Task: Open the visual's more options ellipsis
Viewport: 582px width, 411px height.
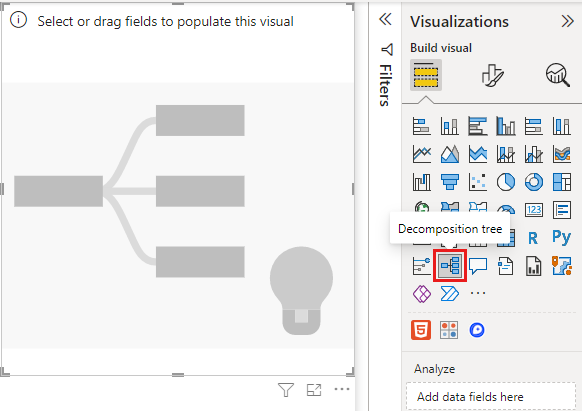Action: 342,389
